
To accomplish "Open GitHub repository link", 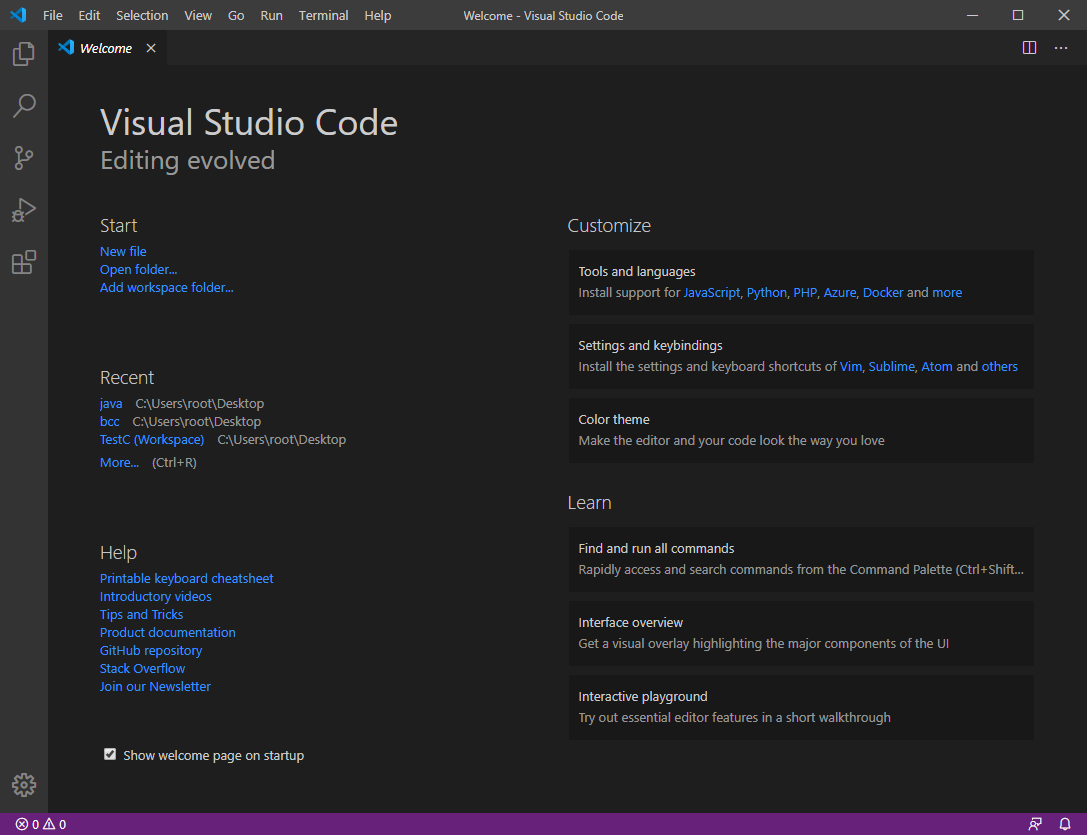I will 150,651.
